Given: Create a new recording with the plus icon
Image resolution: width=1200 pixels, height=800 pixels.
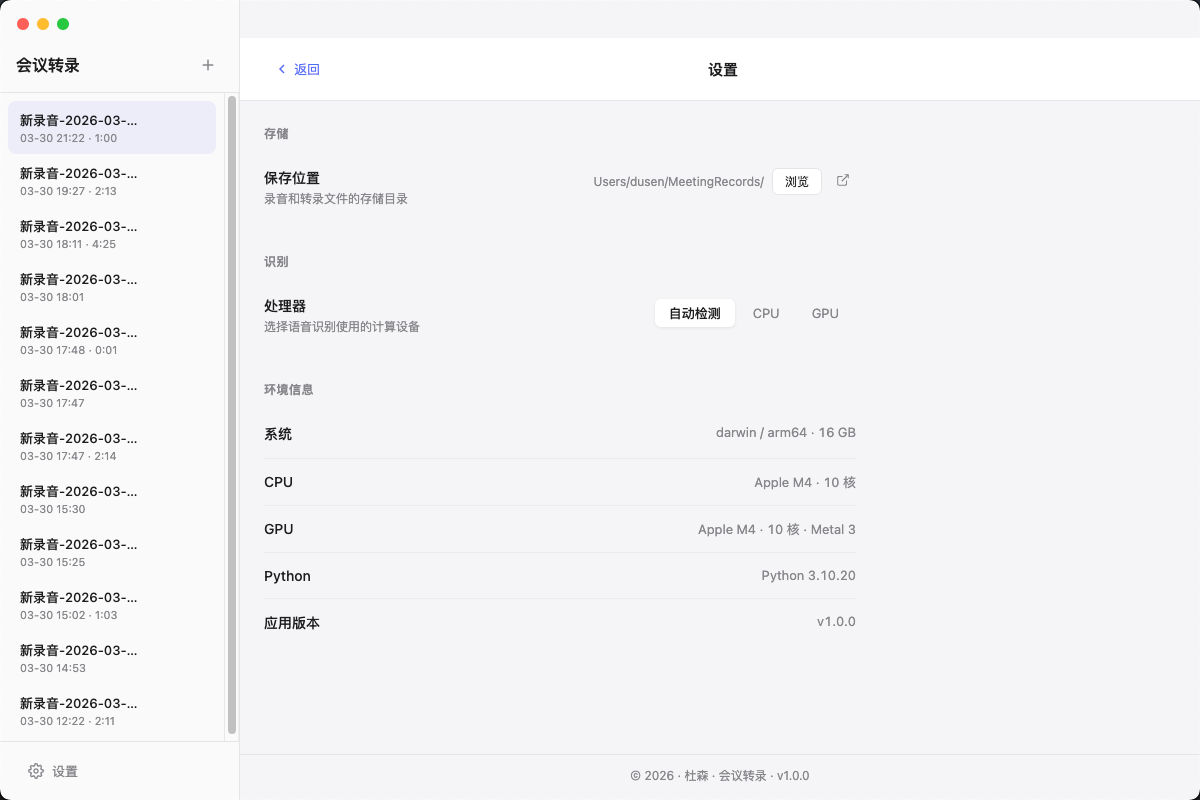Looking at the screenshot, I should click(207, 64).
